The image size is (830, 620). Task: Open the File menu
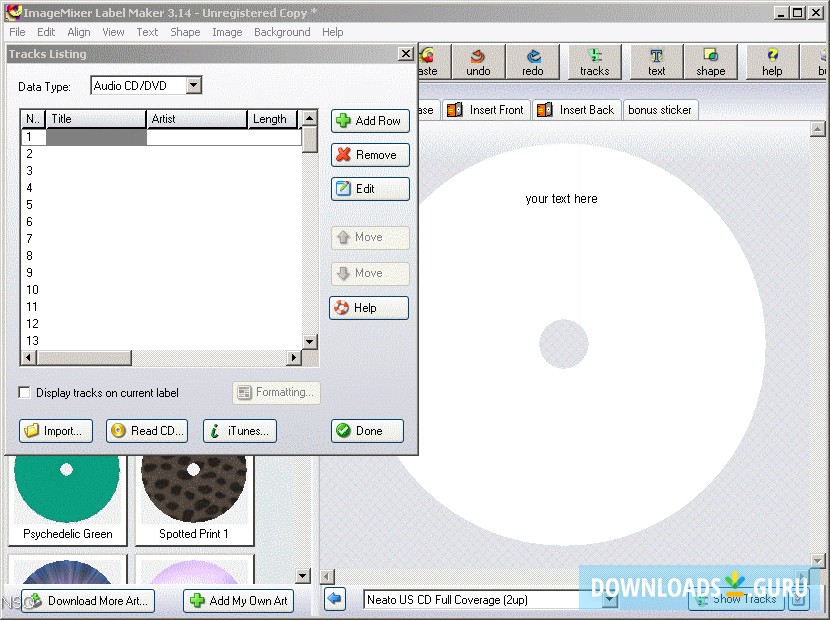[17, 32]
